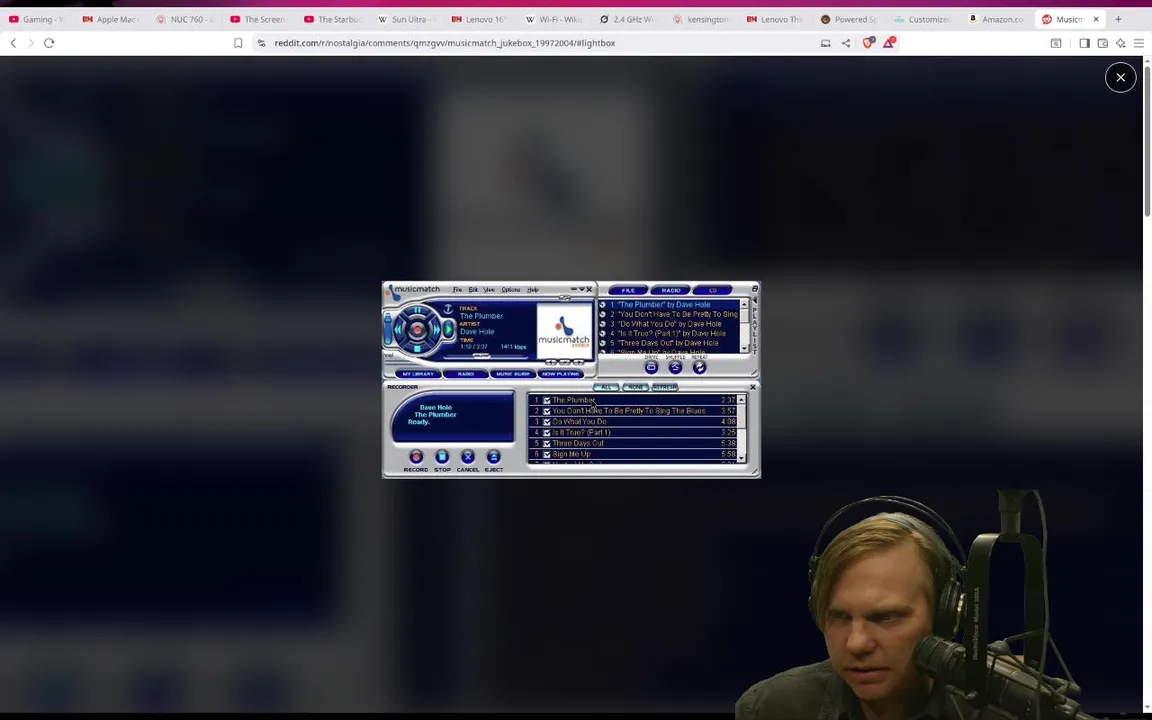The image size is (1152, 720).
Task: Click the Drive icon below playlist
Action: (x=651, y=367)
